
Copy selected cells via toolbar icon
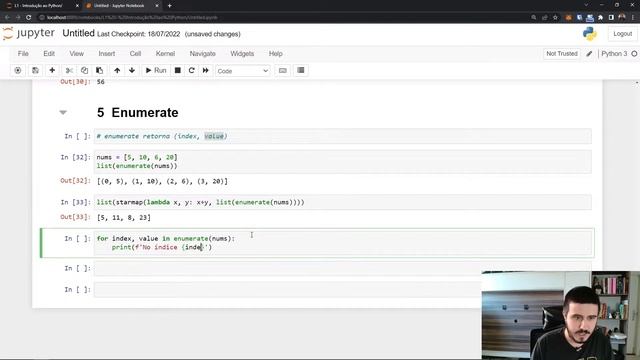point(84,71)
